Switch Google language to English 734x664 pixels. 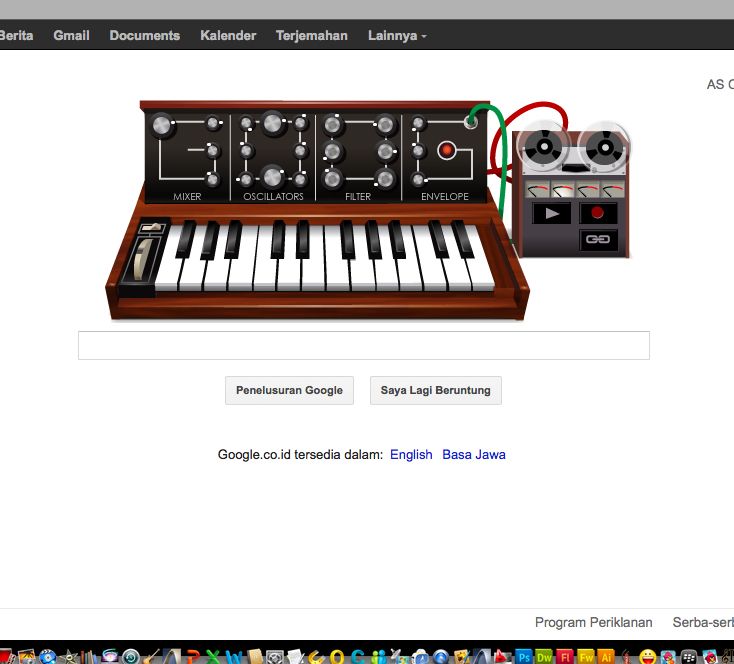pos(411,455)
